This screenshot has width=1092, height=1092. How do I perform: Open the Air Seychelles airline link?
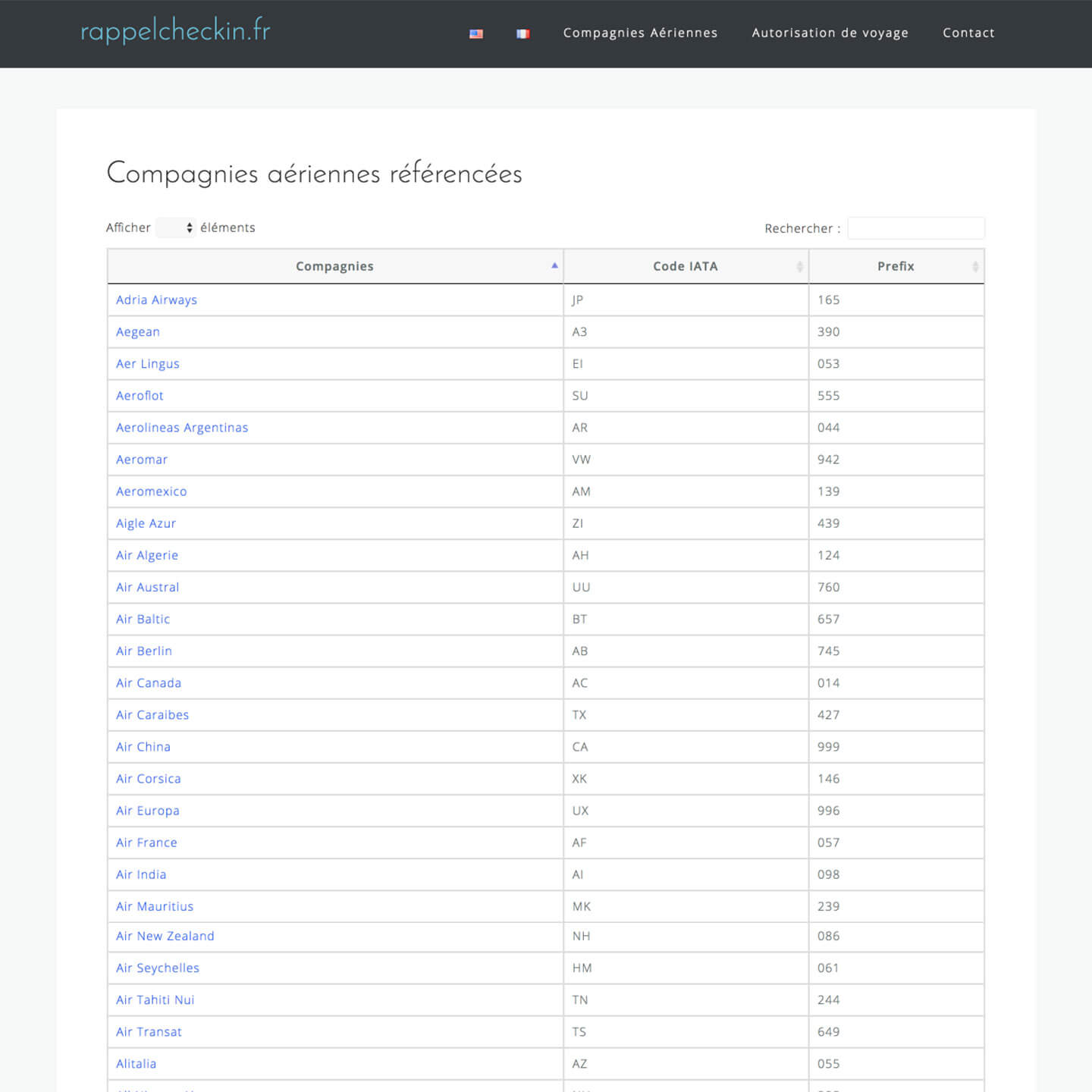[157, 968]
